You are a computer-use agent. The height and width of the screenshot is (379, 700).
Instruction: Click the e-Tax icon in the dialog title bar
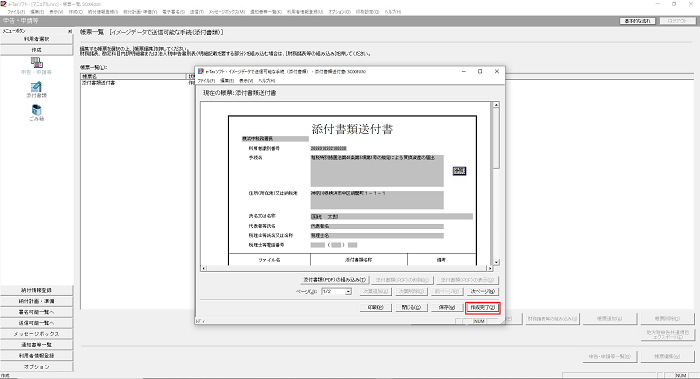(201, 71)
